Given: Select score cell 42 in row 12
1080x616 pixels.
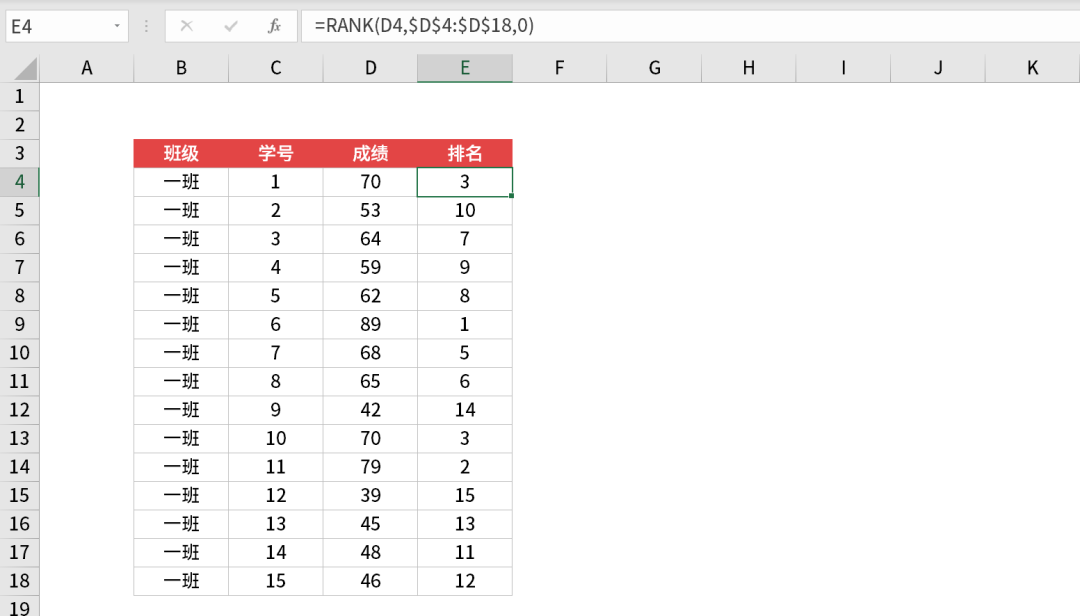Looking at the screenshot, I should pos(370,409).
